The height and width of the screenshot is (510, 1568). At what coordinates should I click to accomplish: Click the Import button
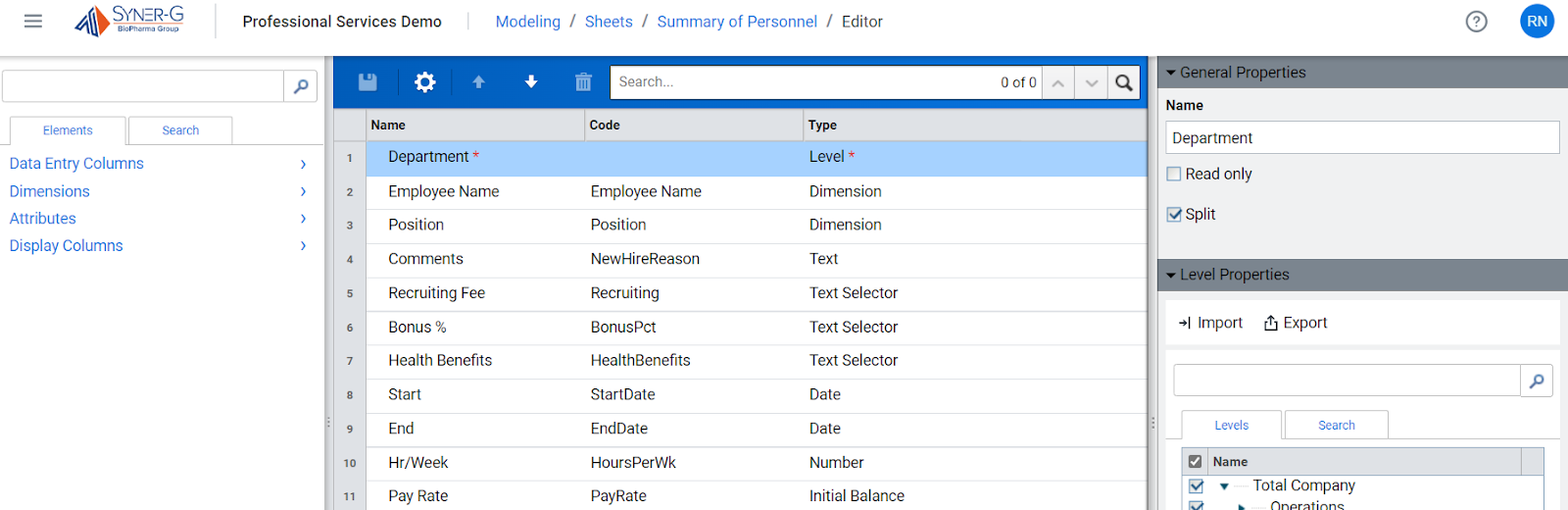(x=1210, y=323)
